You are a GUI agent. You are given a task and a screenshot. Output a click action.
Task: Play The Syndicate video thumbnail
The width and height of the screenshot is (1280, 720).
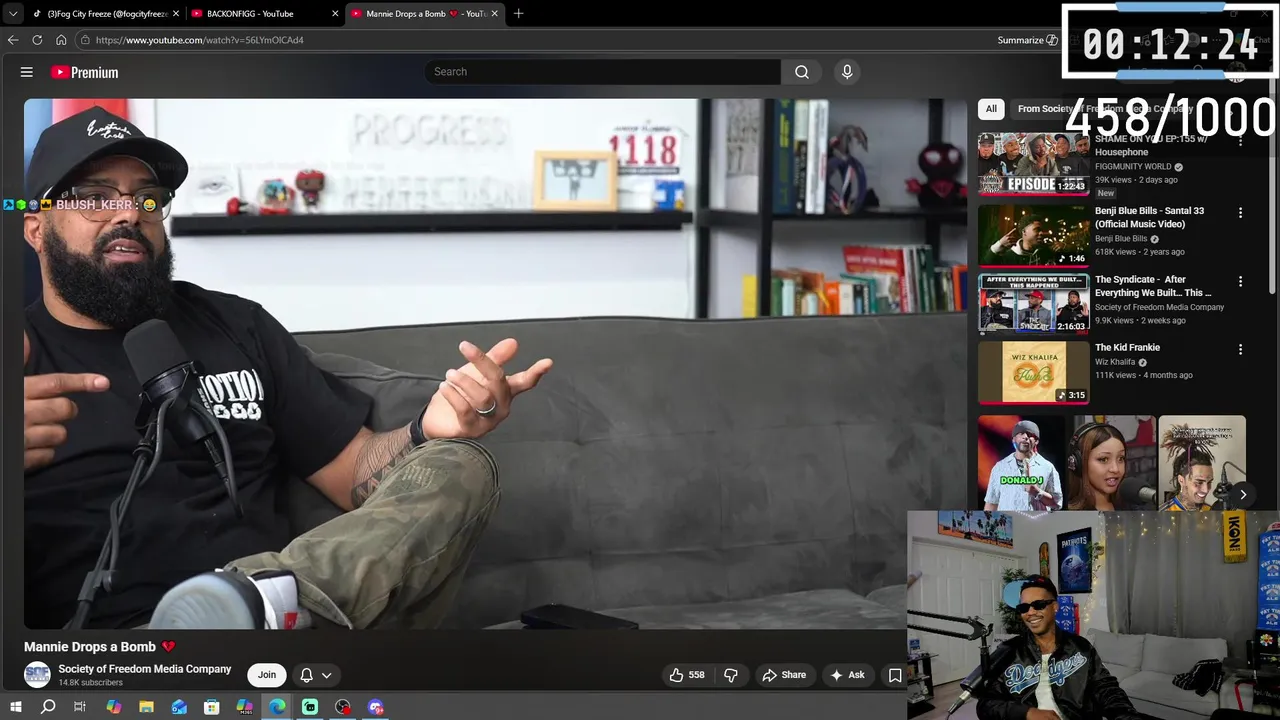pos(1033,303)
